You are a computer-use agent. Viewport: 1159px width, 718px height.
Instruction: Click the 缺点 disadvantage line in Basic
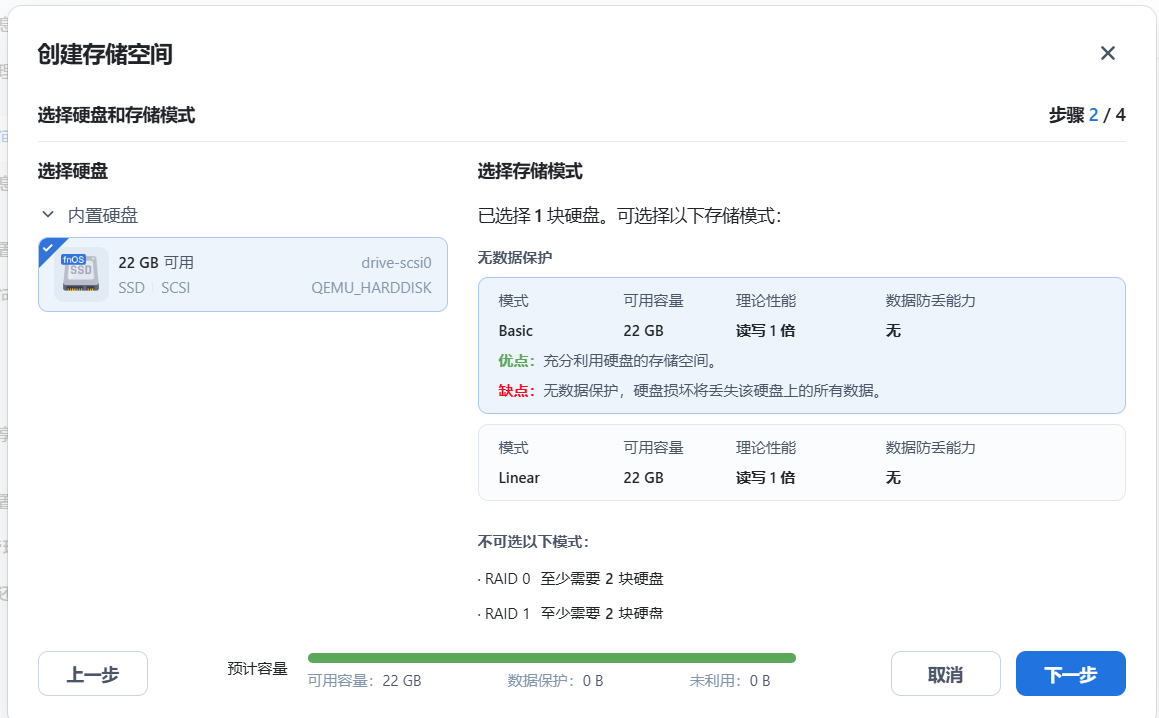[x=691, y=390]
